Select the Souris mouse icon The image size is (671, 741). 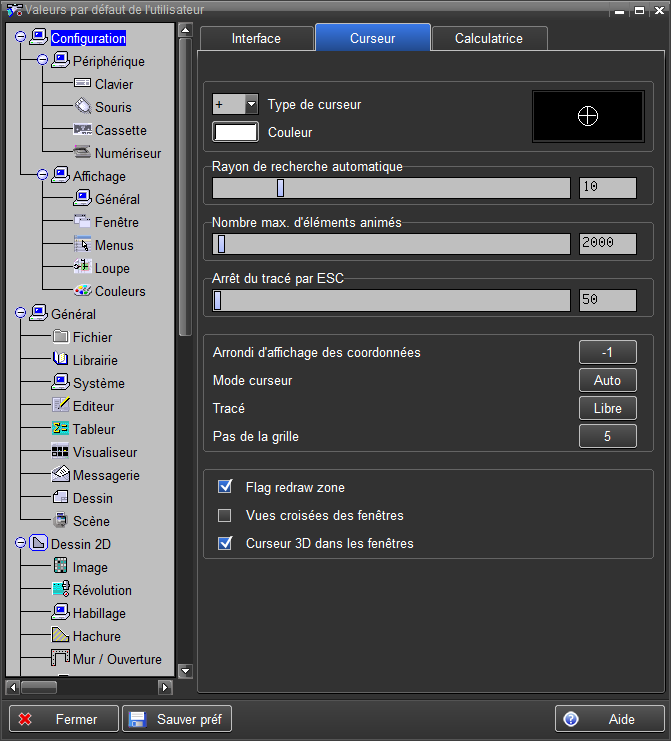(82, 107)
